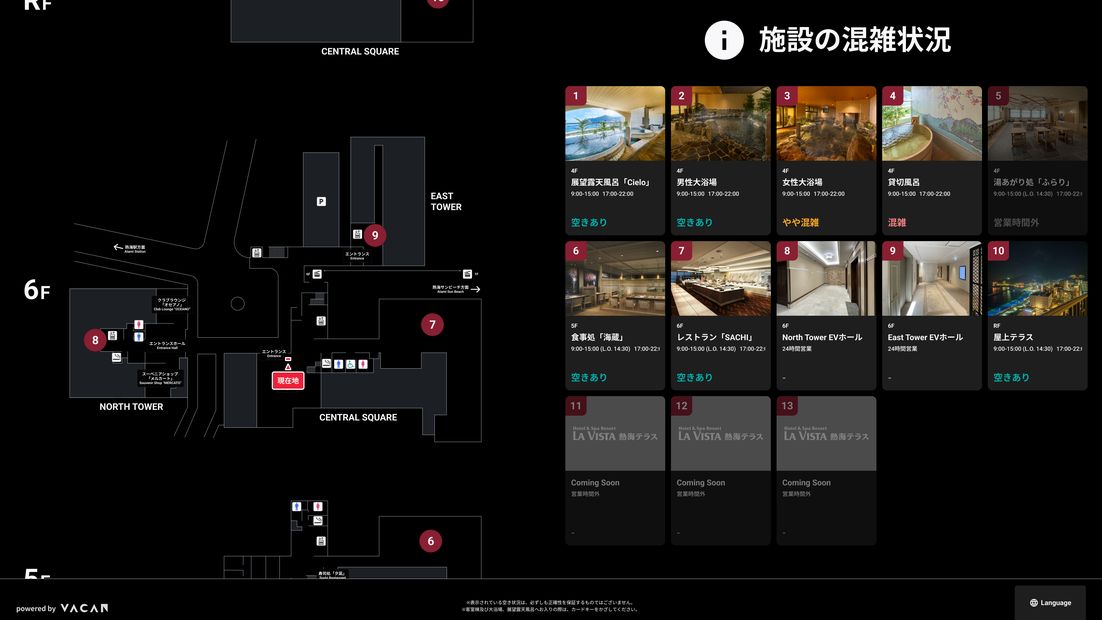
Task: Open the 女性大浴場 card thumbnail
Action: (x=826, y=124)
